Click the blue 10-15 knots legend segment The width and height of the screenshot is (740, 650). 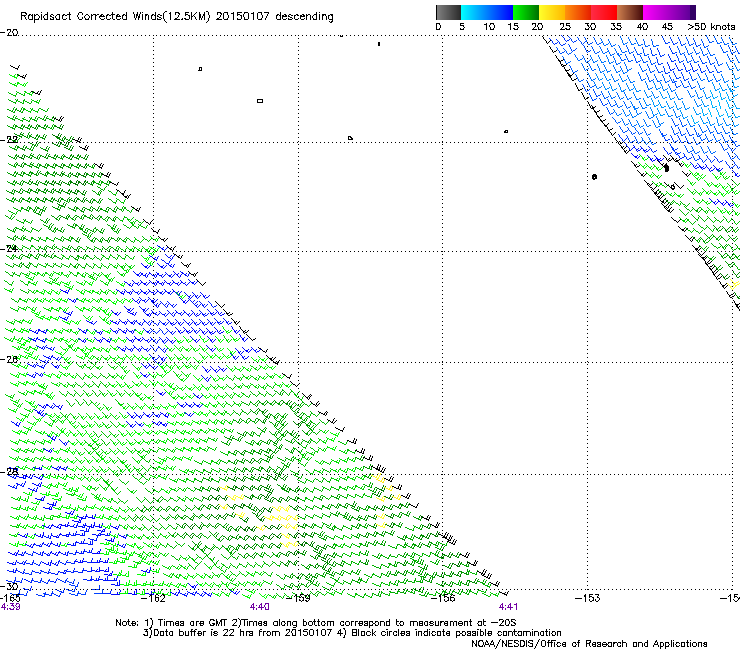click(500, 12)
